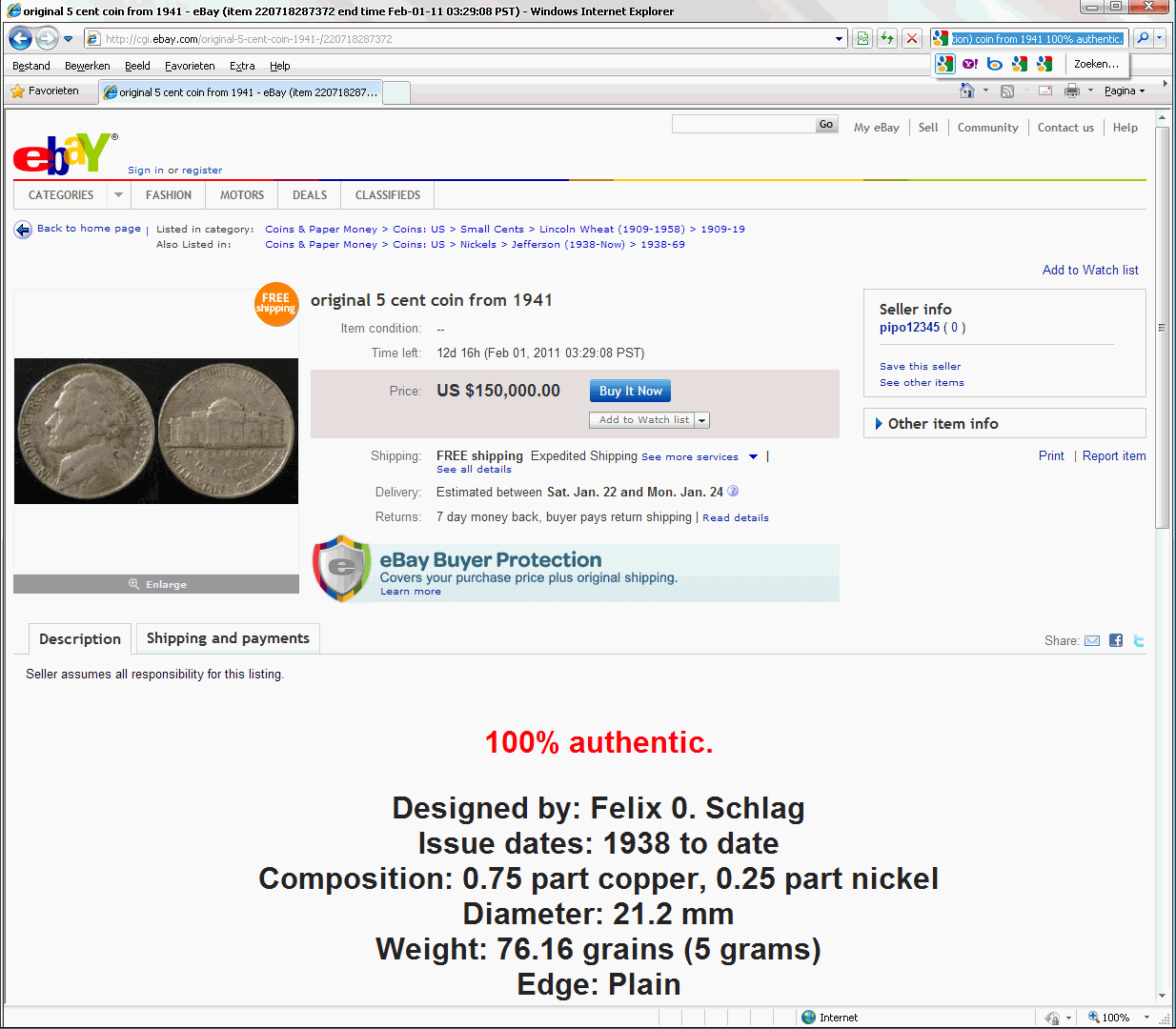Viewport: 1176px width, 1029px height.
Task: Open Lincoln Wheat (1909-1958) category link
Action: 612,229
